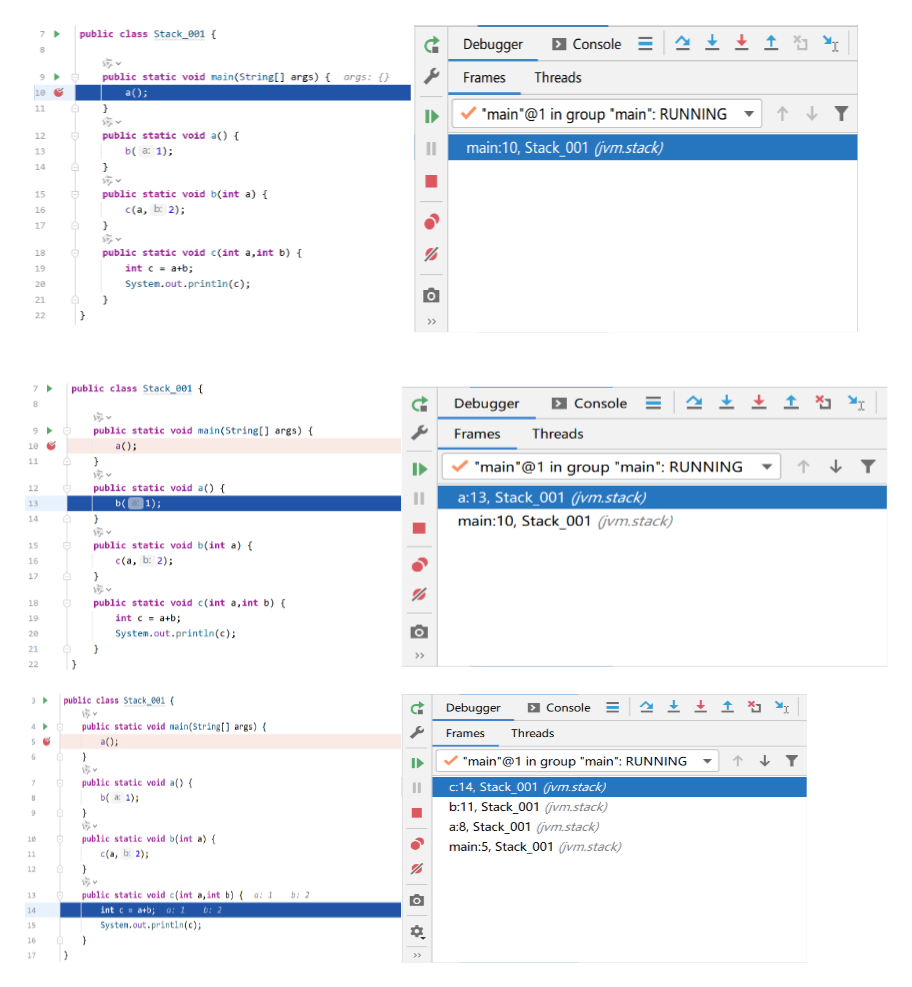Screen dimensions: 912x987
Task: Click Rerun icon in debugger with c:14 frame selected
Action: click(417, 708)
